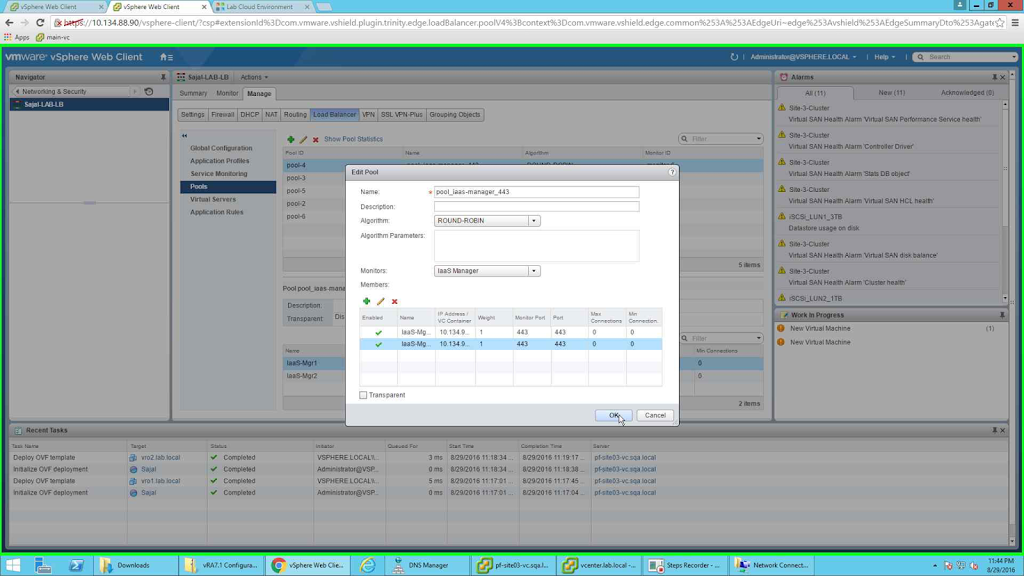
Task: Edit pool with the pencil icon in pool toolbar
Action: [303, 139]
